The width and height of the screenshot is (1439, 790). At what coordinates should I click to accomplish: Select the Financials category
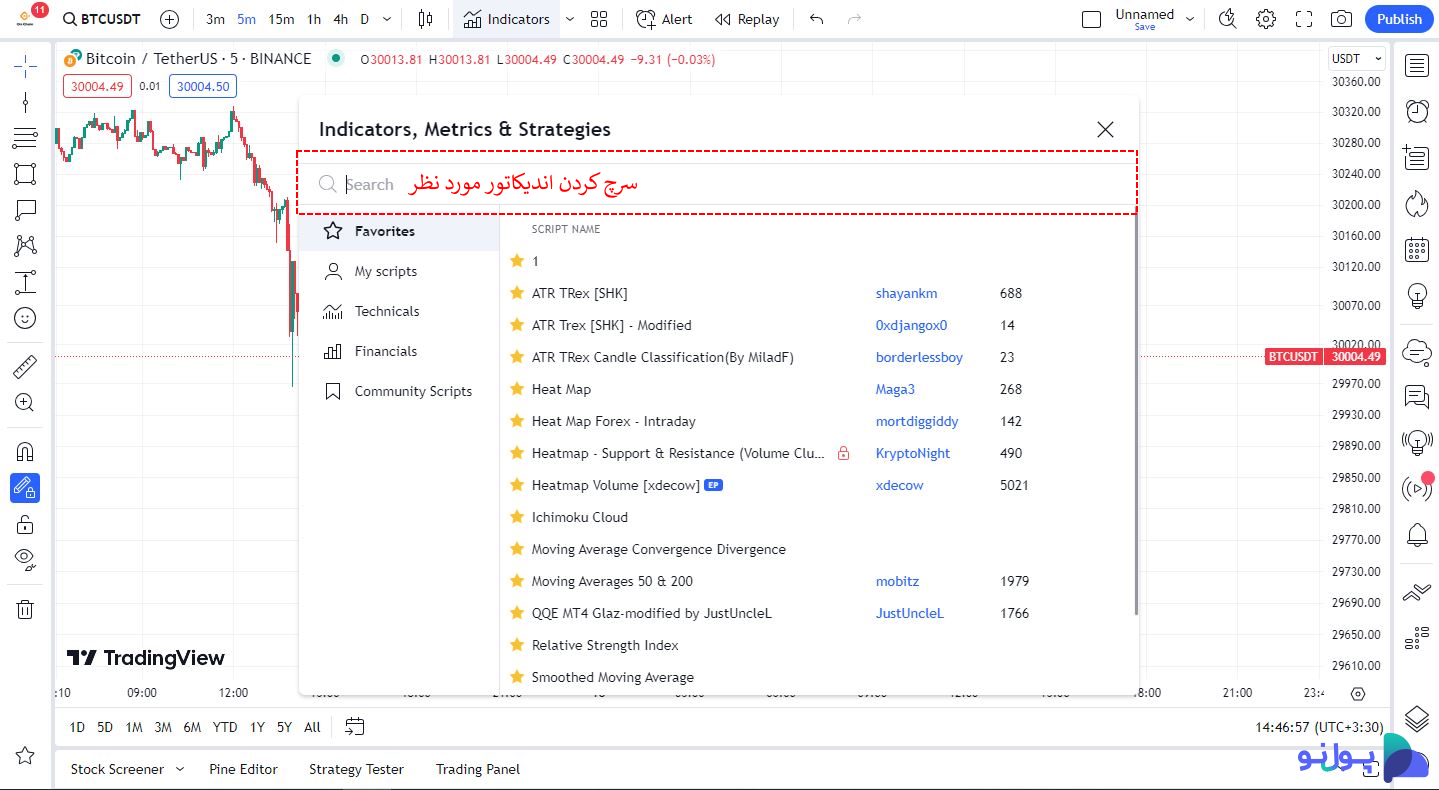399,351
